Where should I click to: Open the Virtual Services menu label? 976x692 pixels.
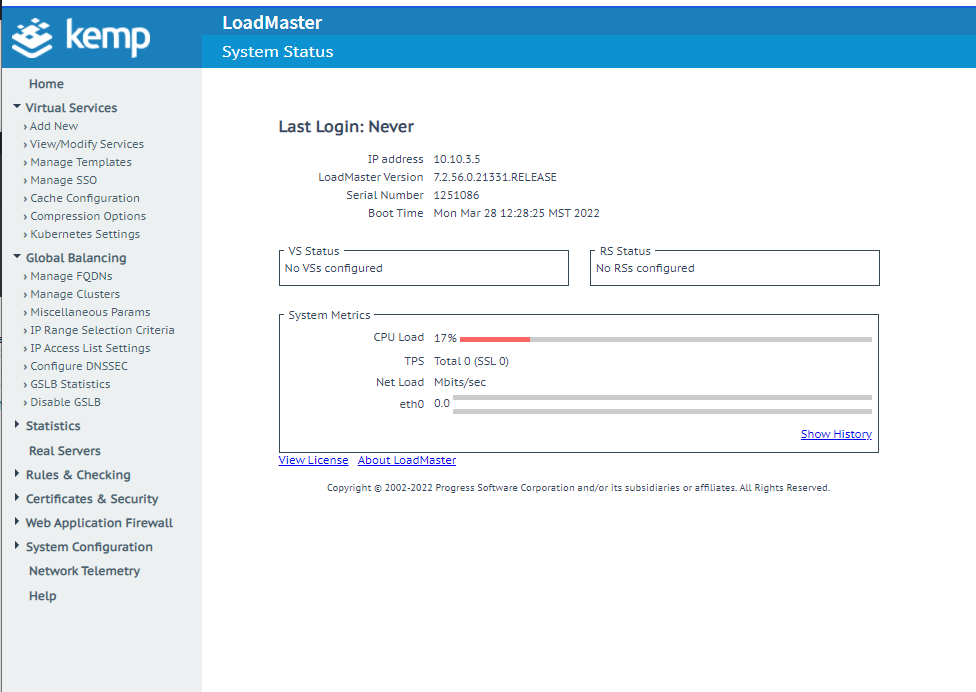(x=71, y=108)
